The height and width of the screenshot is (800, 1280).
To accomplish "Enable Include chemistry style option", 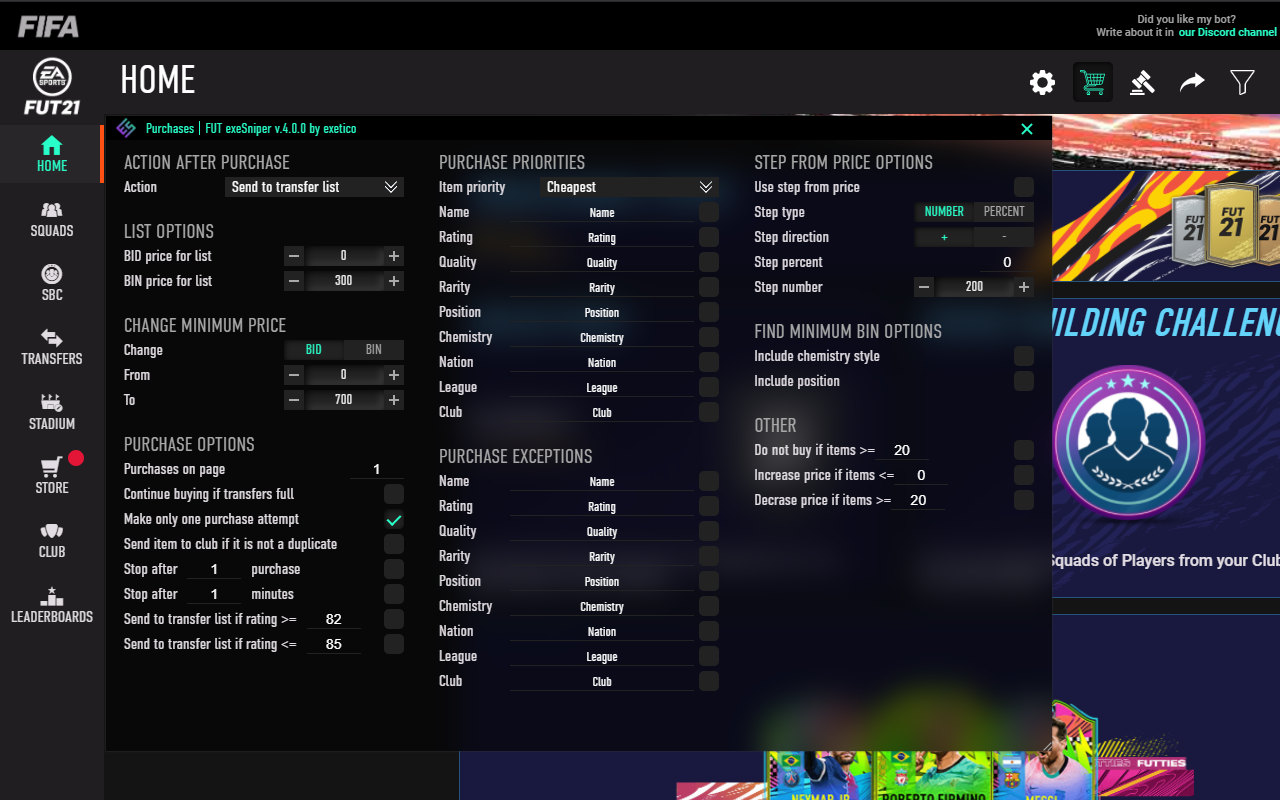I will click(x=1023, y=355).
